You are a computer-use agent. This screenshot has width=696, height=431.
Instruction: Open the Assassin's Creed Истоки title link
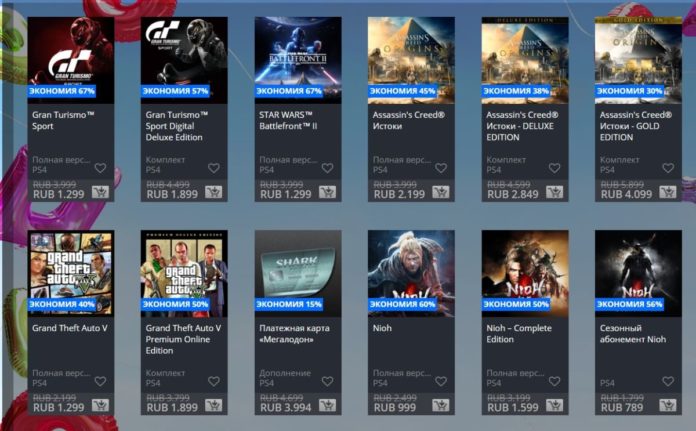[408, 120]
